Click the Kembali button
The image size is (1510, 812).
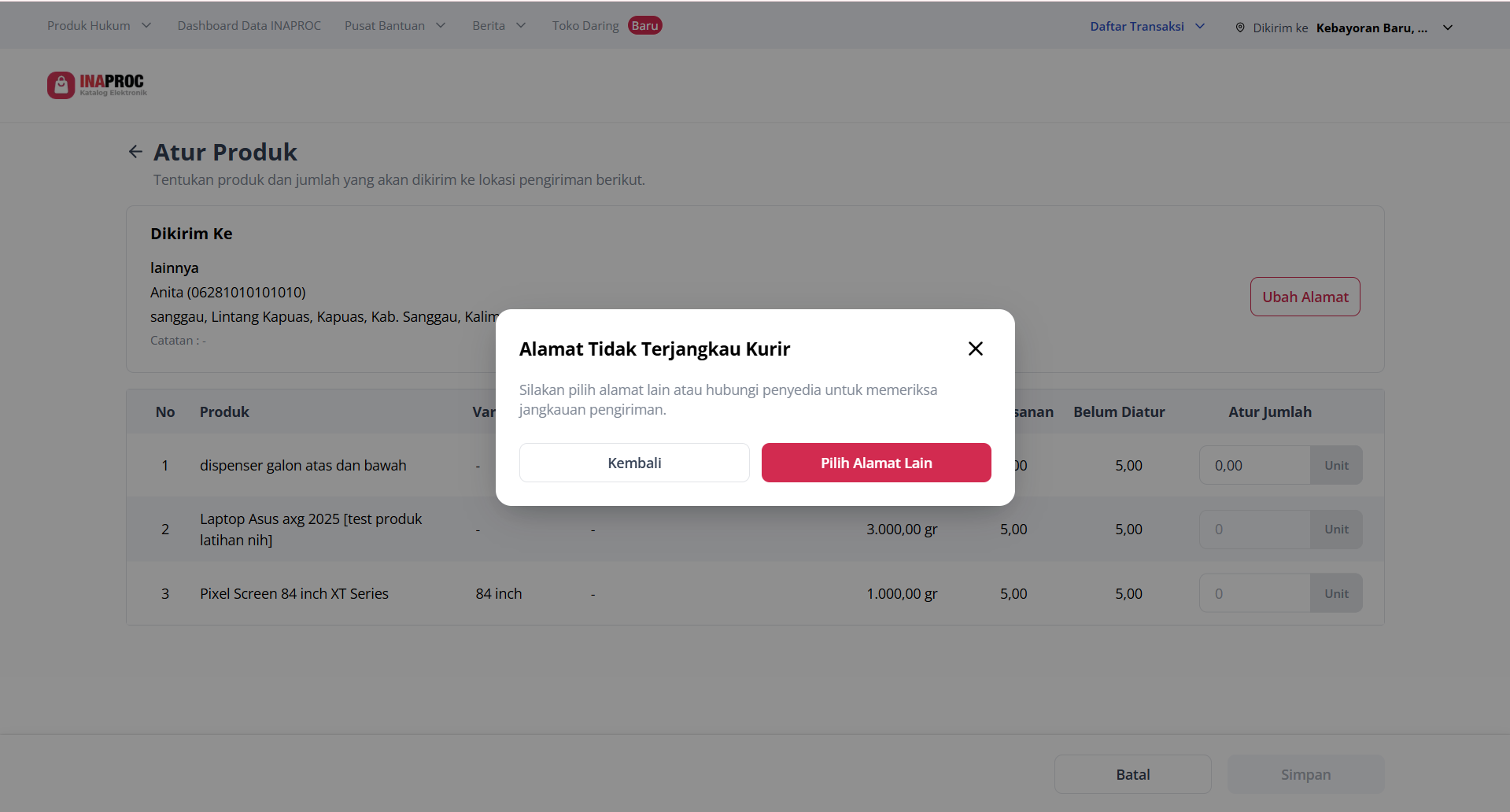pyautogui.click(x=634, y=463)
